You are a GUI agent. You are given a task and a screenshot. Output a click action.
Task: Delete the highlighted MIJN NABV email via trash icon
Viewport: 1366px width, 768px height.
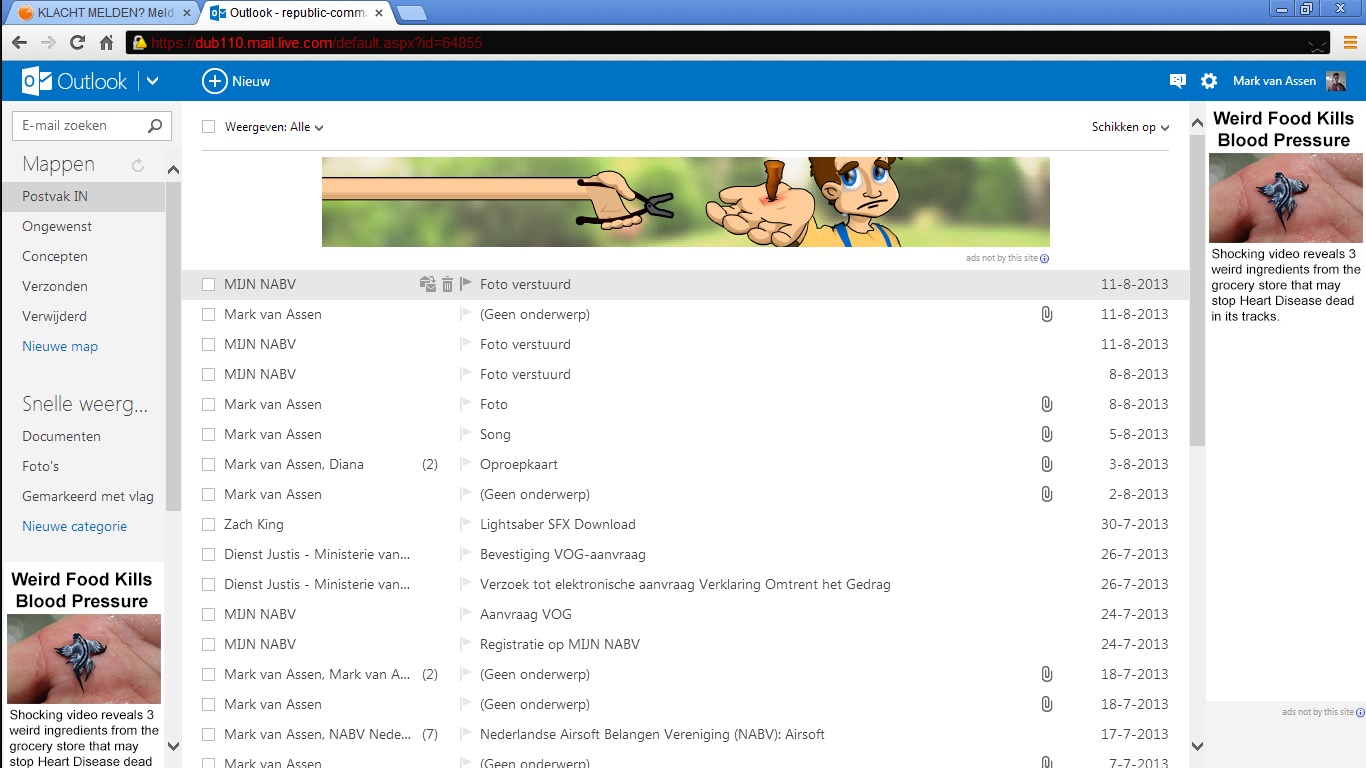click(447, 284)
